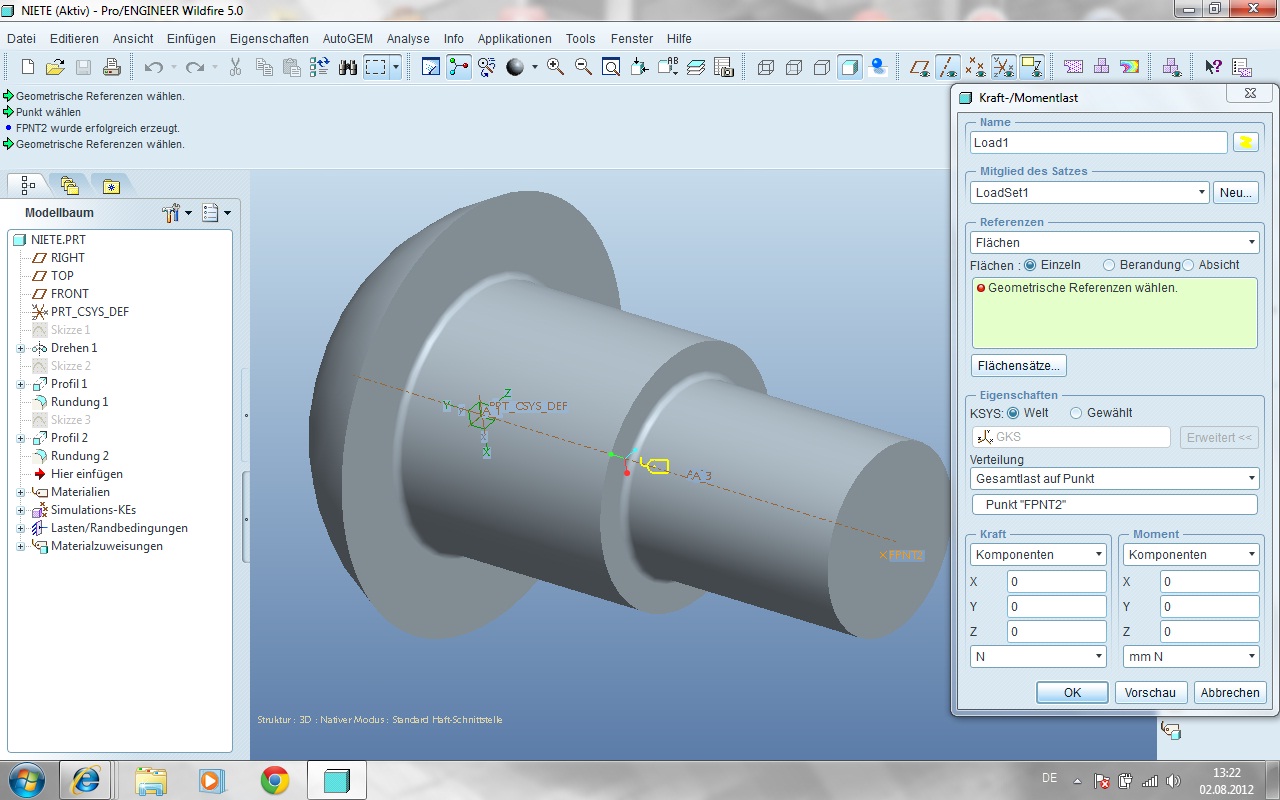Open a file using the folder icon
This screenshot has height=800, width=1280.
point(56,67)
